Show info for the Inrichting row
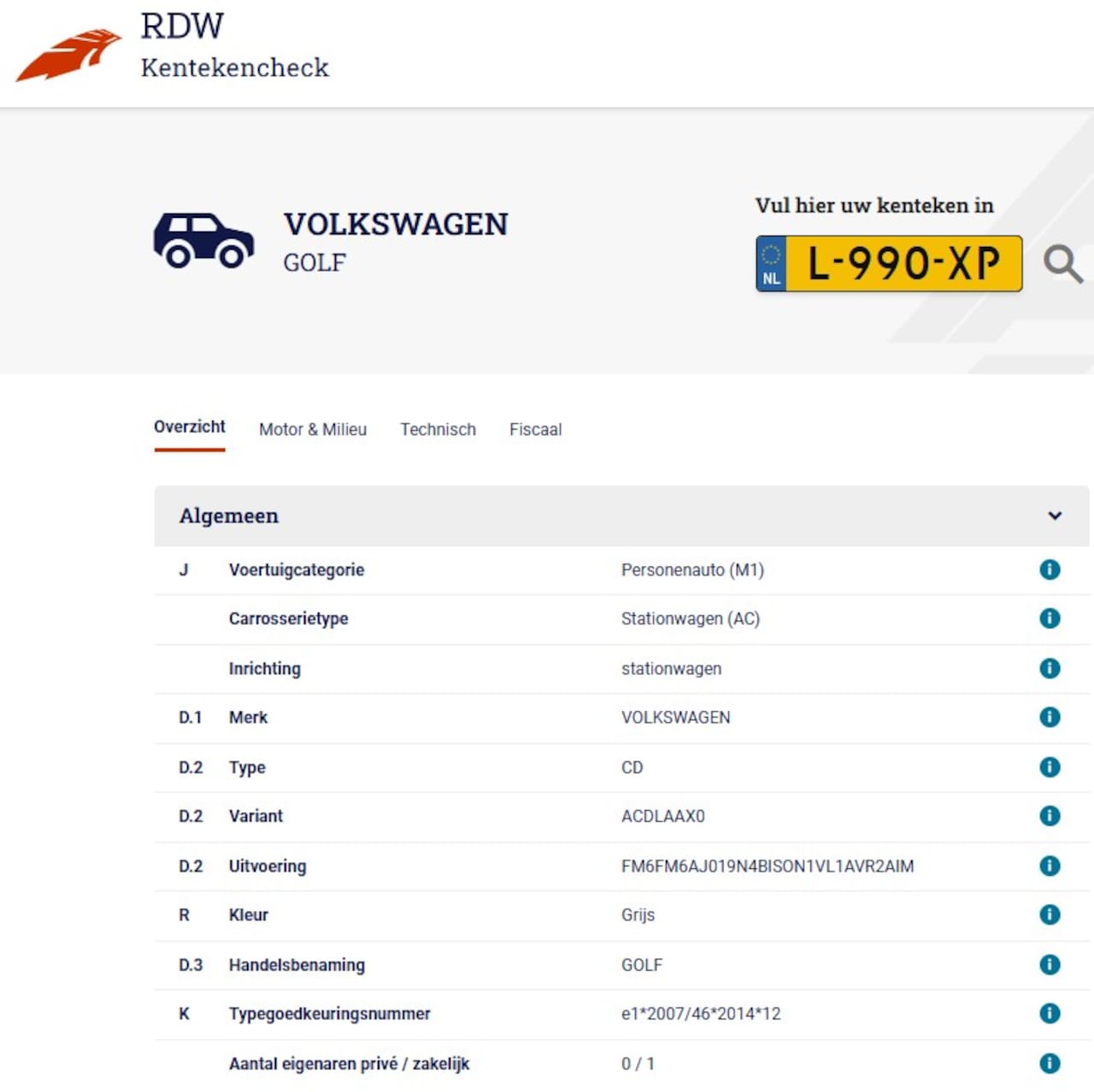 click(x=1050, y=668)
